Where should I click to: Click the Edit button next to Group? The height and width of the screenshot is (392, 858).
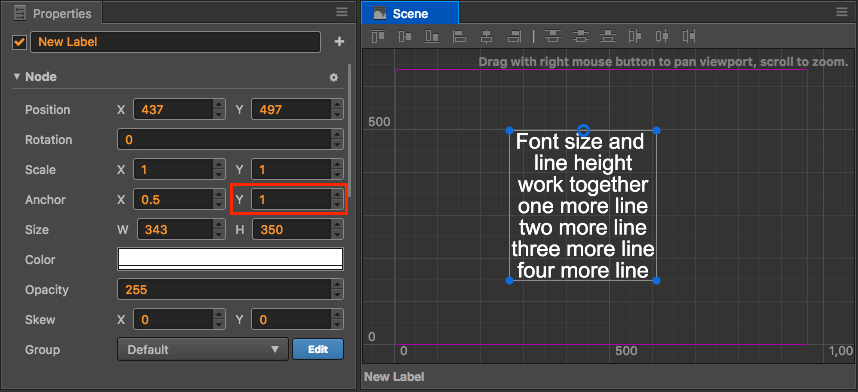[x=318, y=349]
